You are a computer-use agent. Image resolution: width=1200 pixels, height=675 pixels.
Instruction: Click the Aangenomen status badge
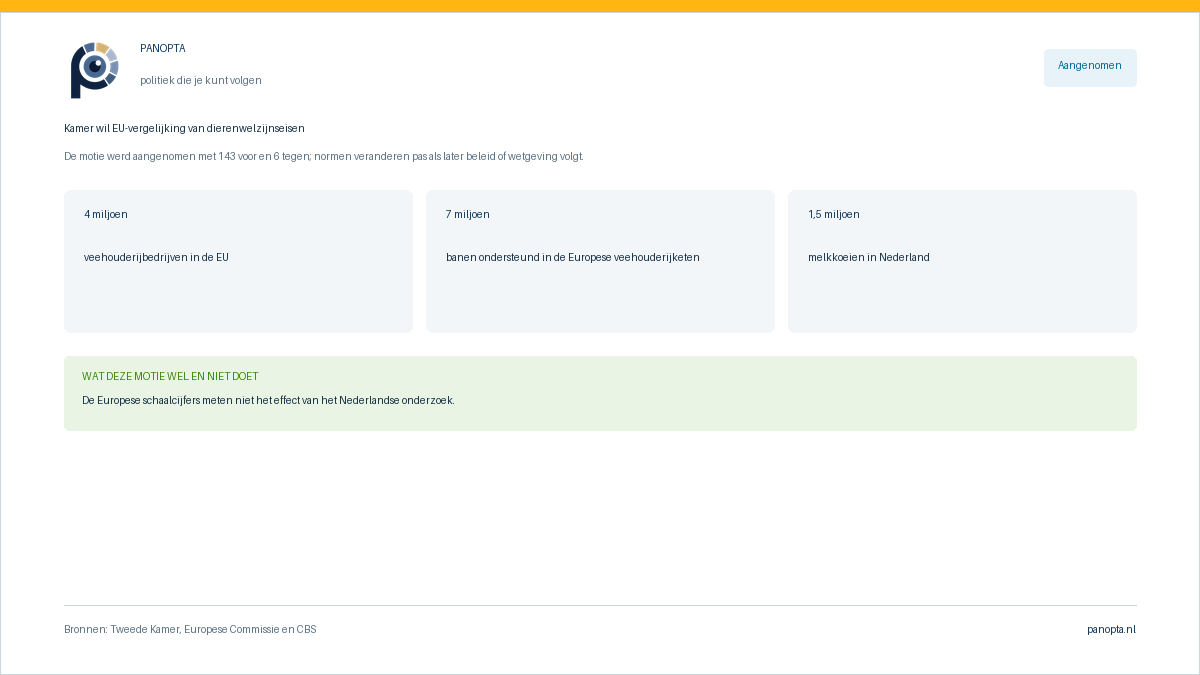(x=1090, y=68)
